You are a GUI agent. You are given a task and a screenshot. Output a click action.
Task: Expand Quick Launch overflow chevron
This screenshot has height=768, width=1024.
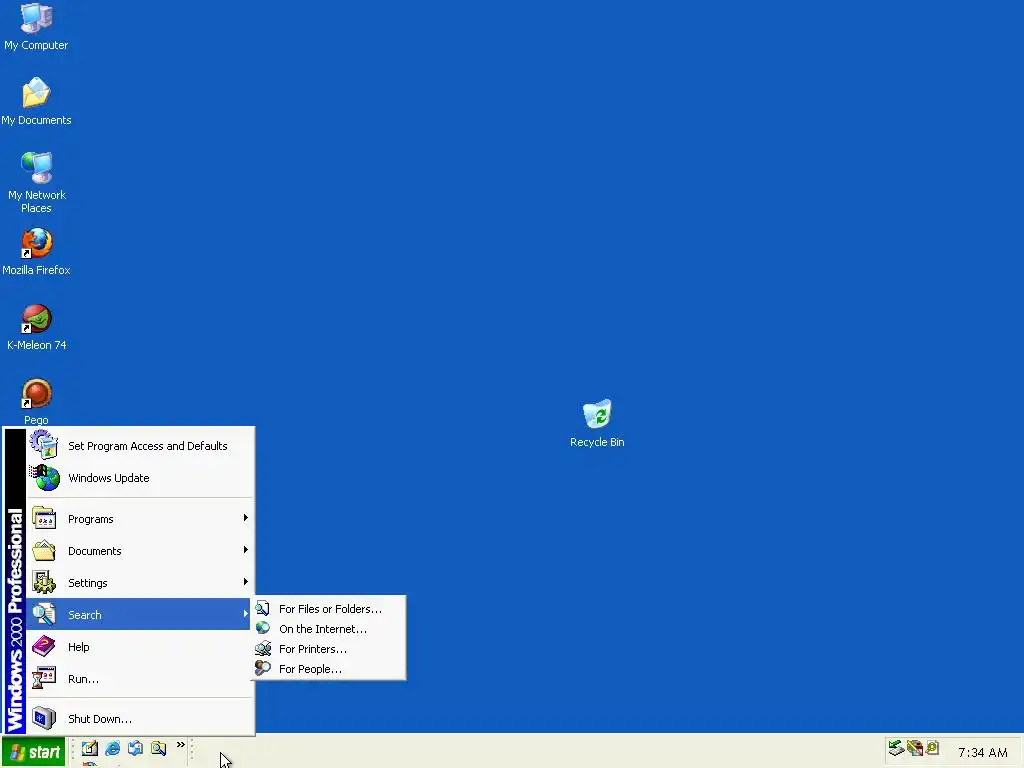click(x=181, y=745)
